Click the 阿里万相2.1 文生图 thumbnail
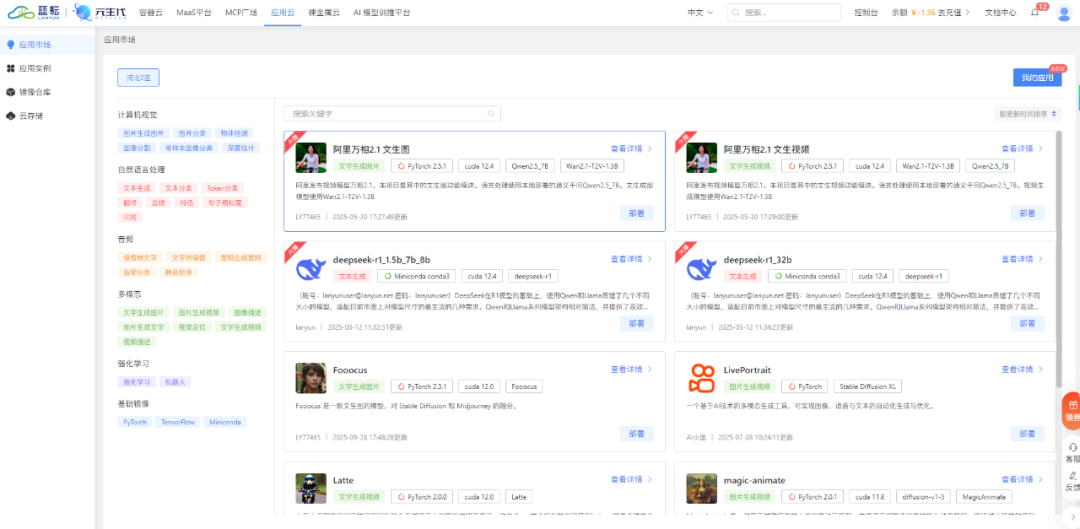The width and height of the screenshot is (1080, 529). click(311, 158)
